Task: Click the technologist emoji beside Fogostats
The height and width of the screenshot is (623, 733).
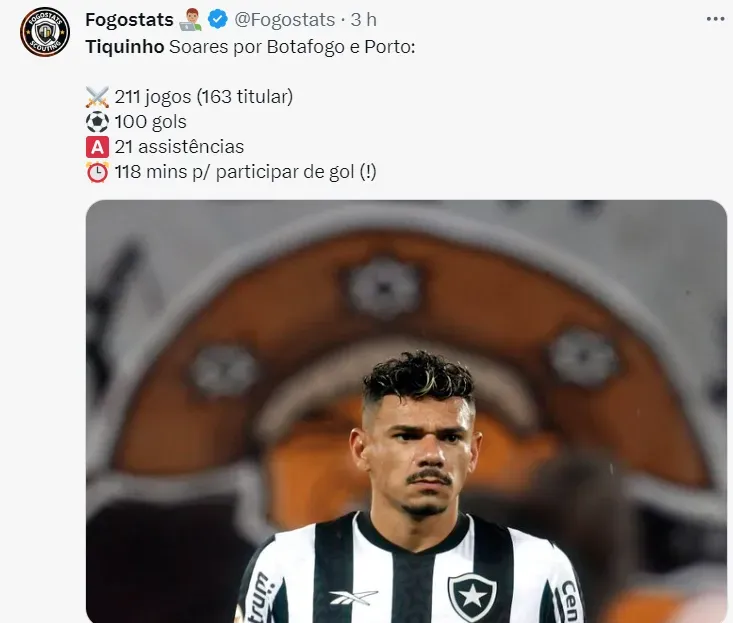Action: click(190, 20)
